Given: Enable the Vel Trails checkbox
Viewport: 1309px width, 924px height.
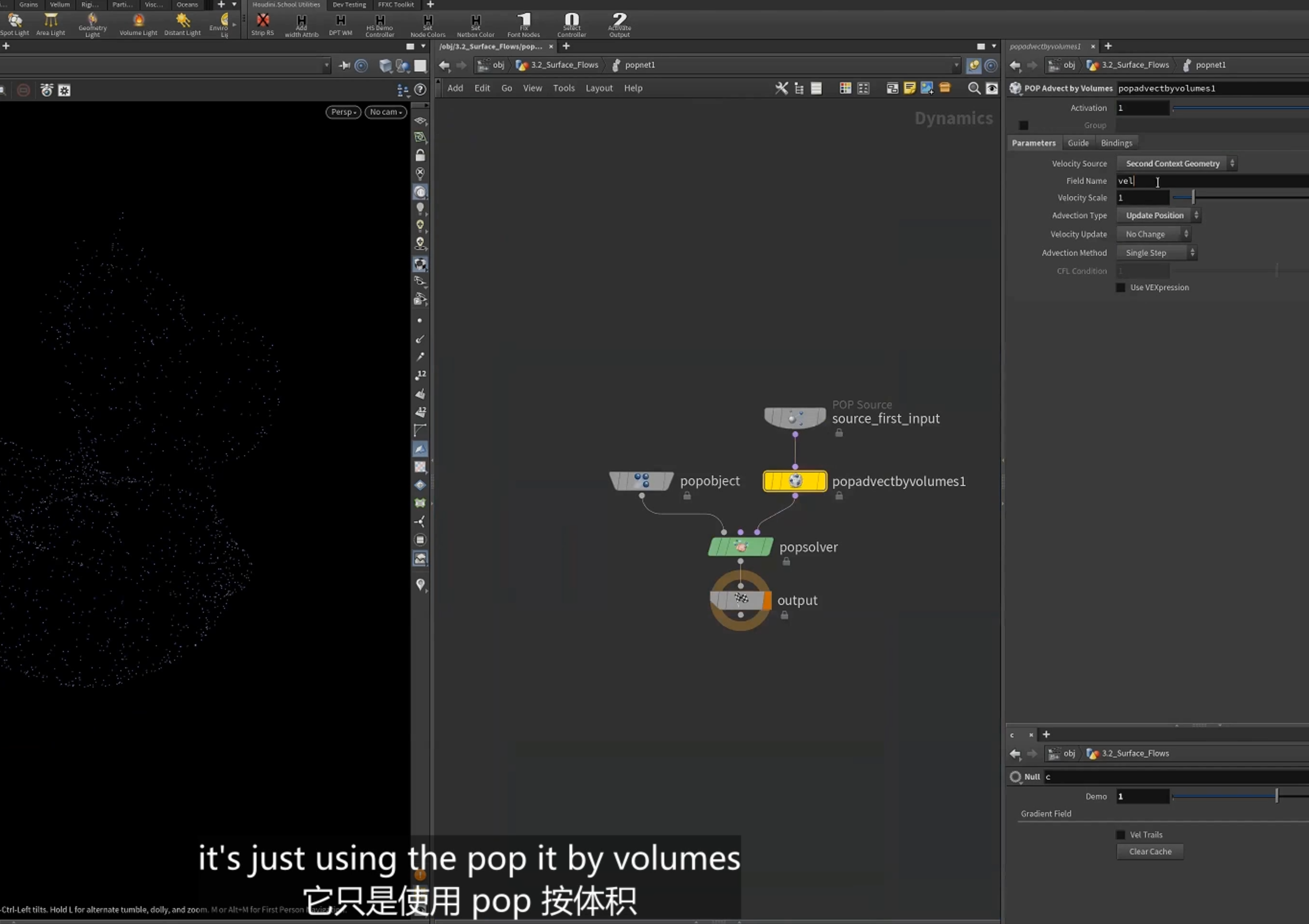Looking at the screenshot, I should (x=1120, y=834).
